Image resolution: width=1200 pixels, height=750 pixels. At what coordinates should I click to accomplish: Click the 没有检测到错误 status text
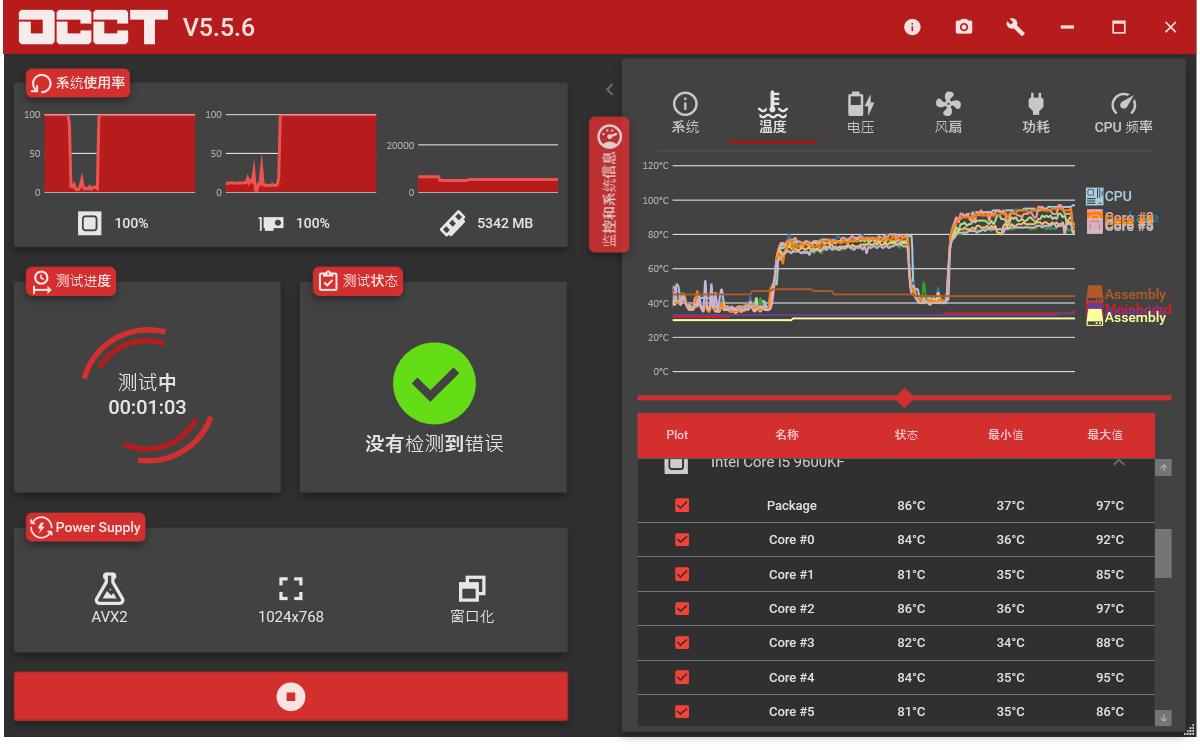pyautogui.click(x=434, y=444)
